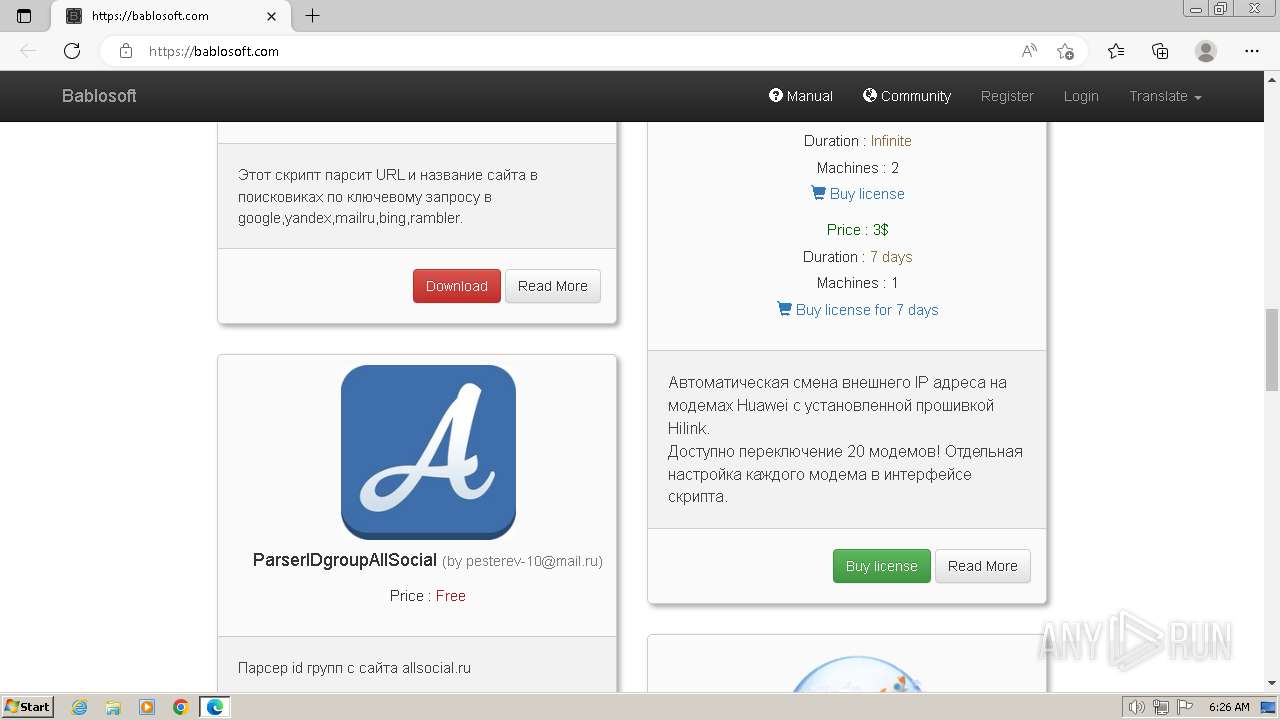Open the media player taskbar icon
Image resolution: width=1280 pixels, height=720 pixels.
click(x=147, y=707)
